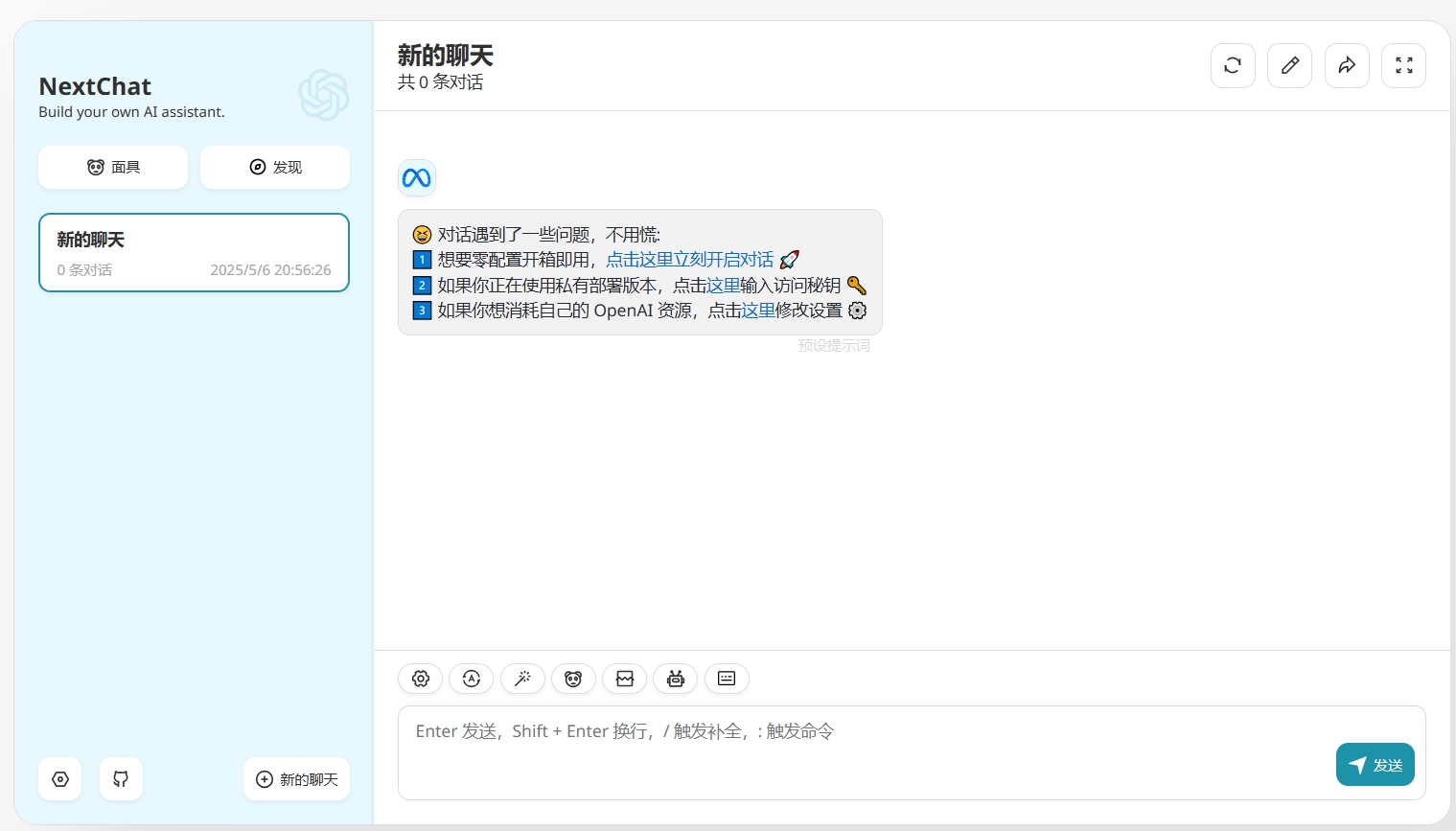Open the mask (panda face) icon above the input box
This screenshot has width=1456, height=831.
click(x=573, y=679)
